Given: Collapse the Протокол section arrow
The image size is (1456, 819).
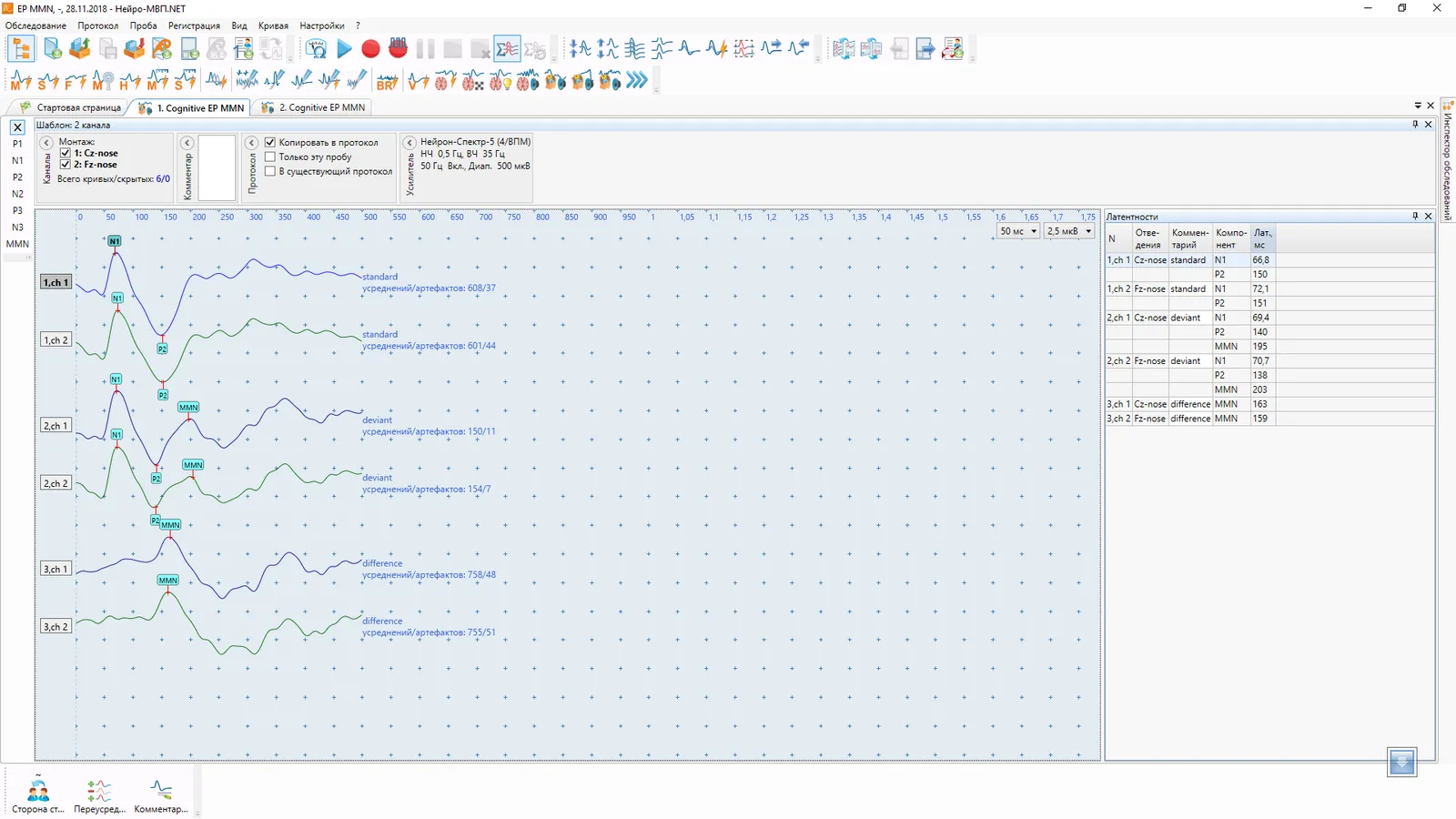Looking at the screenshot, I should point(252,143).
